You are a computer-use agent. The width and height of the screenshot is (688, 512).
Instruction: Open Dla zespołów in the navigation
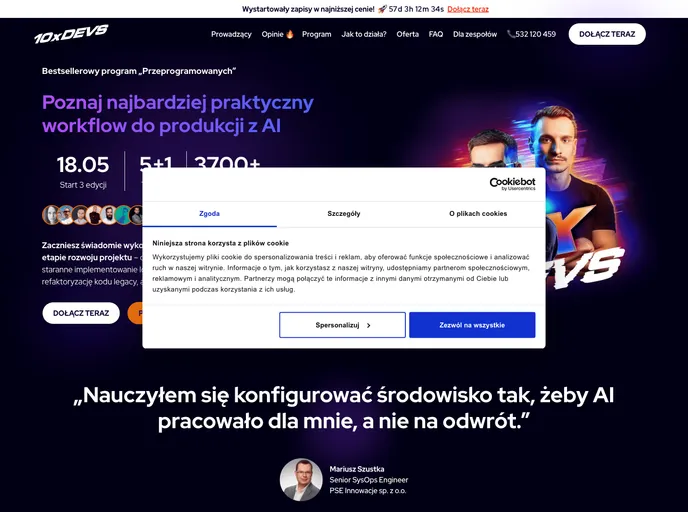pyautogui.click(x=475, y=34)
